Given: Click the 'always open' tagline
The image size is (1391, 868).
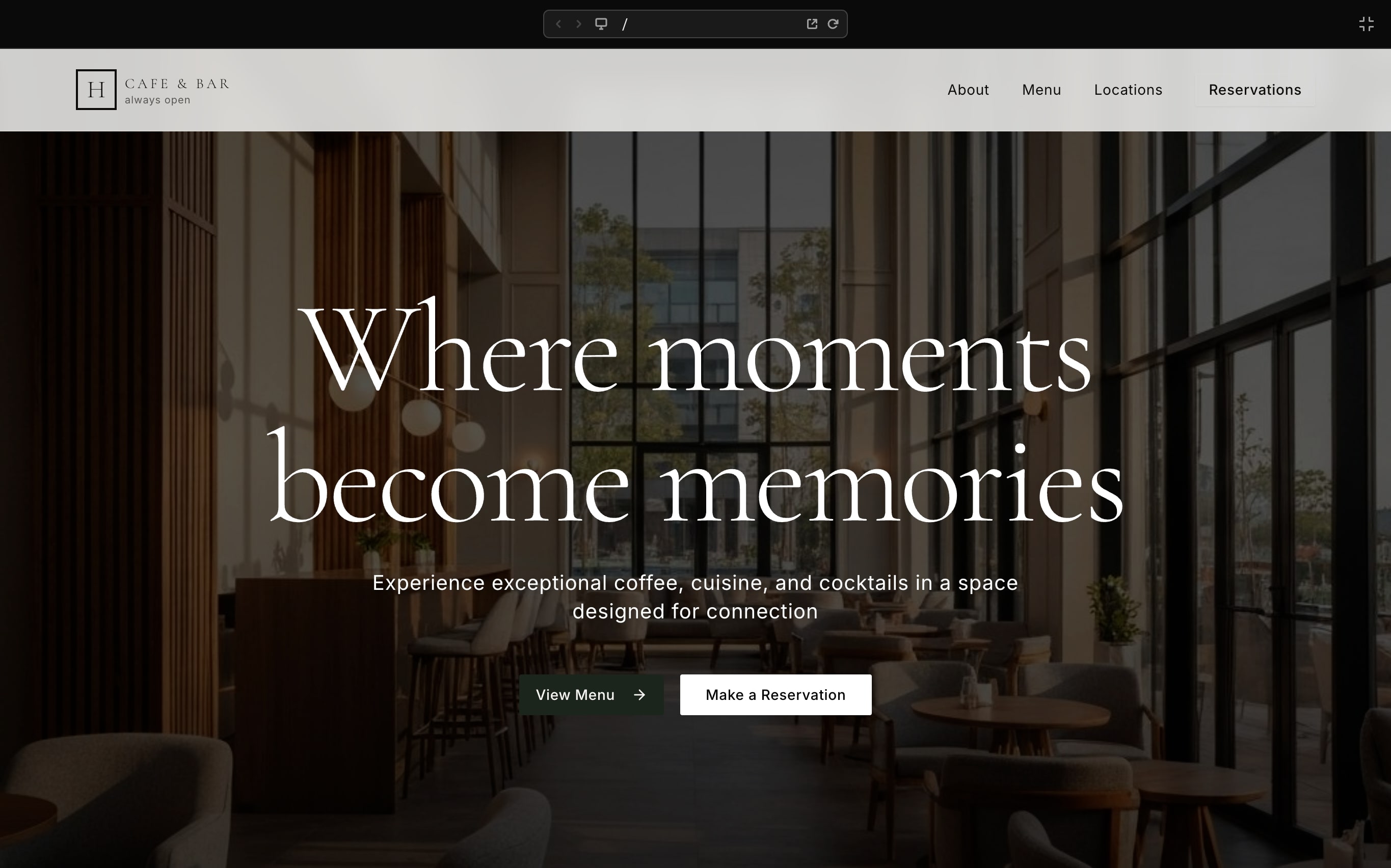Looking at the screenshot, I should pos(157,100).
